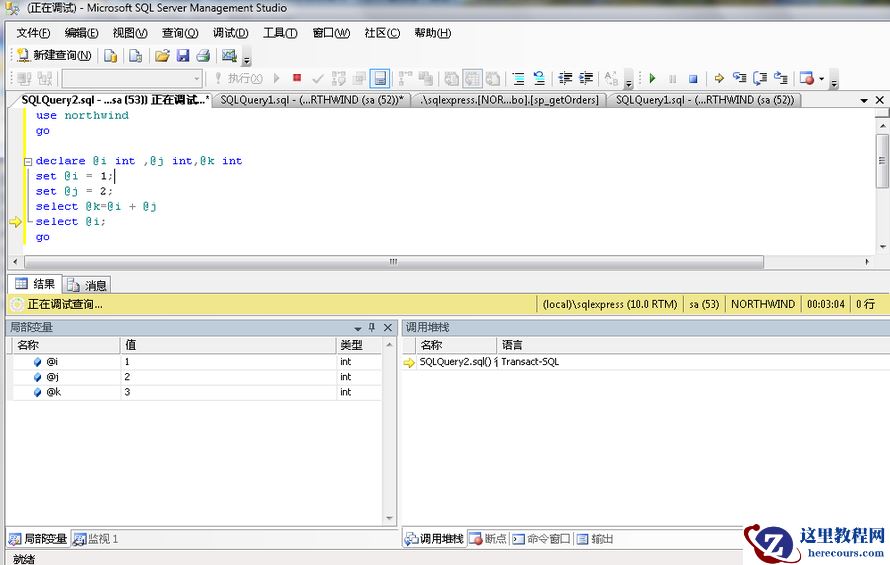Open the active document list dropdown arrow
Image resolution: width=890 pixels, height=565 pixels.
[x=865, y=100]
